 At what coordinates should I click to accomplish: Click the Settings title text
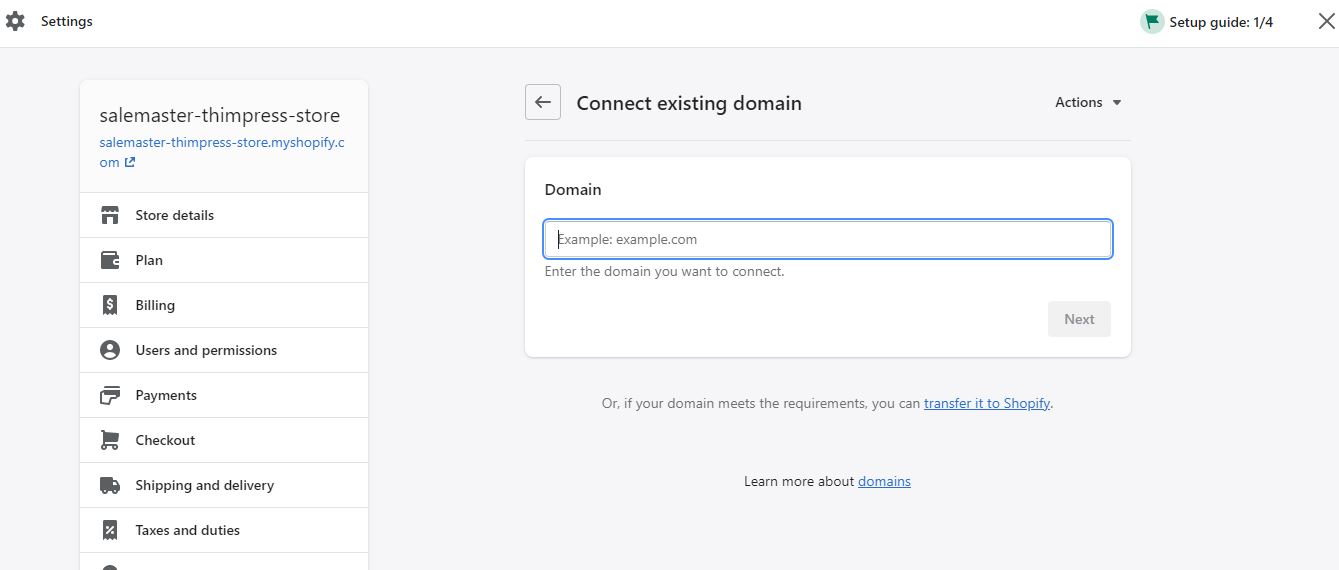[67, 21]
